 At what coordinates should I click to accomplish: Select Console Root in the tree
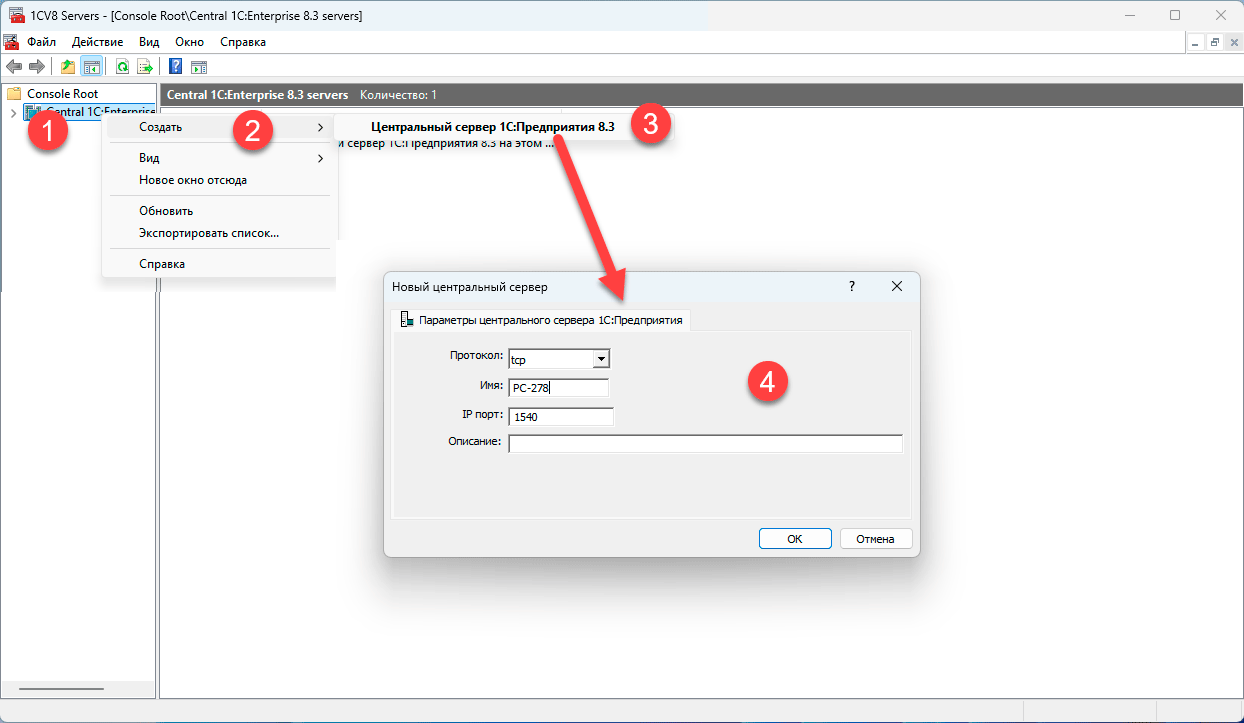pyautogui.click(x=62, y=94)
